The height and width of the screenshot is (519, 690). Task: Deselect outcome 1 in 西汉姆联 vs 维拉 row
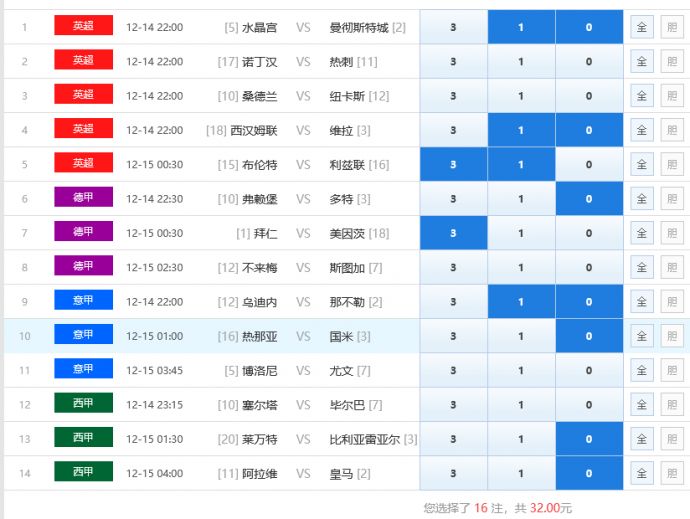point(521,130)
